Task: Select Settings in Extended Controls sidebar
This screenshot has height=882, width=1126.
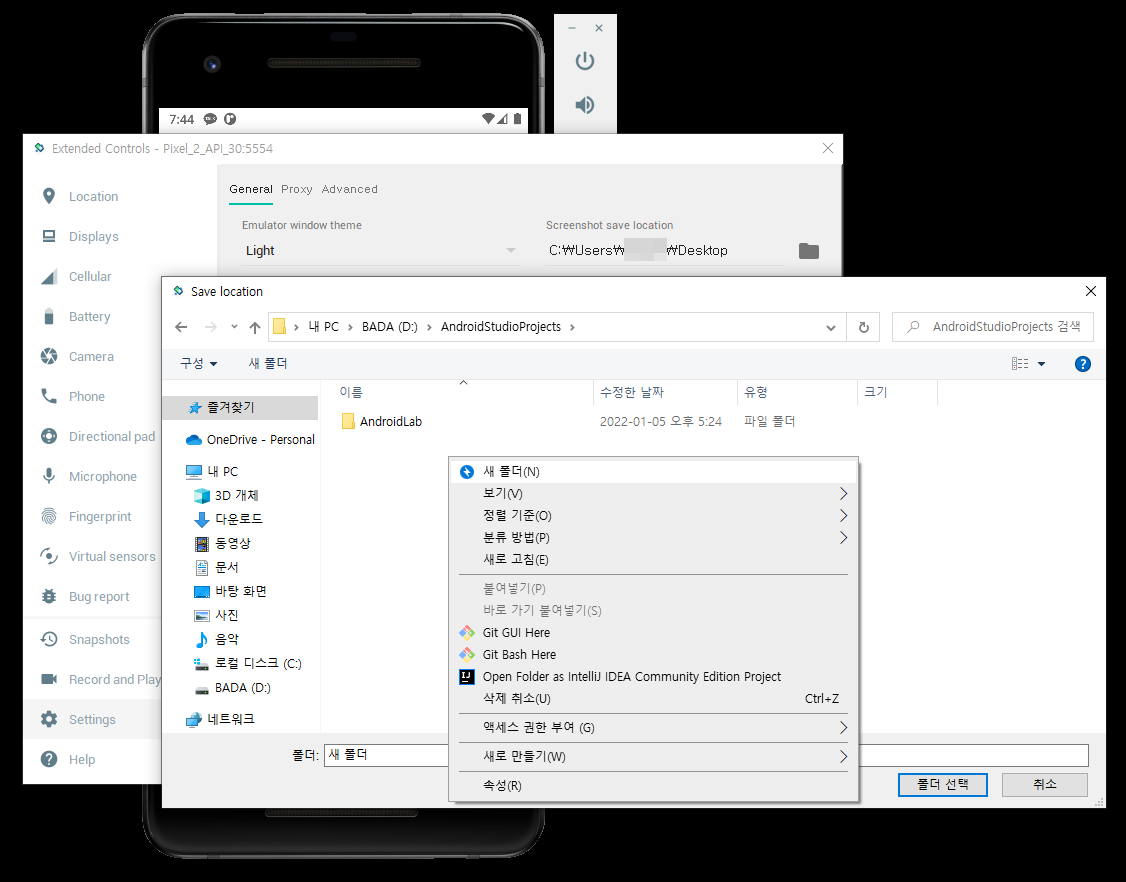Action: pos(92,720)
